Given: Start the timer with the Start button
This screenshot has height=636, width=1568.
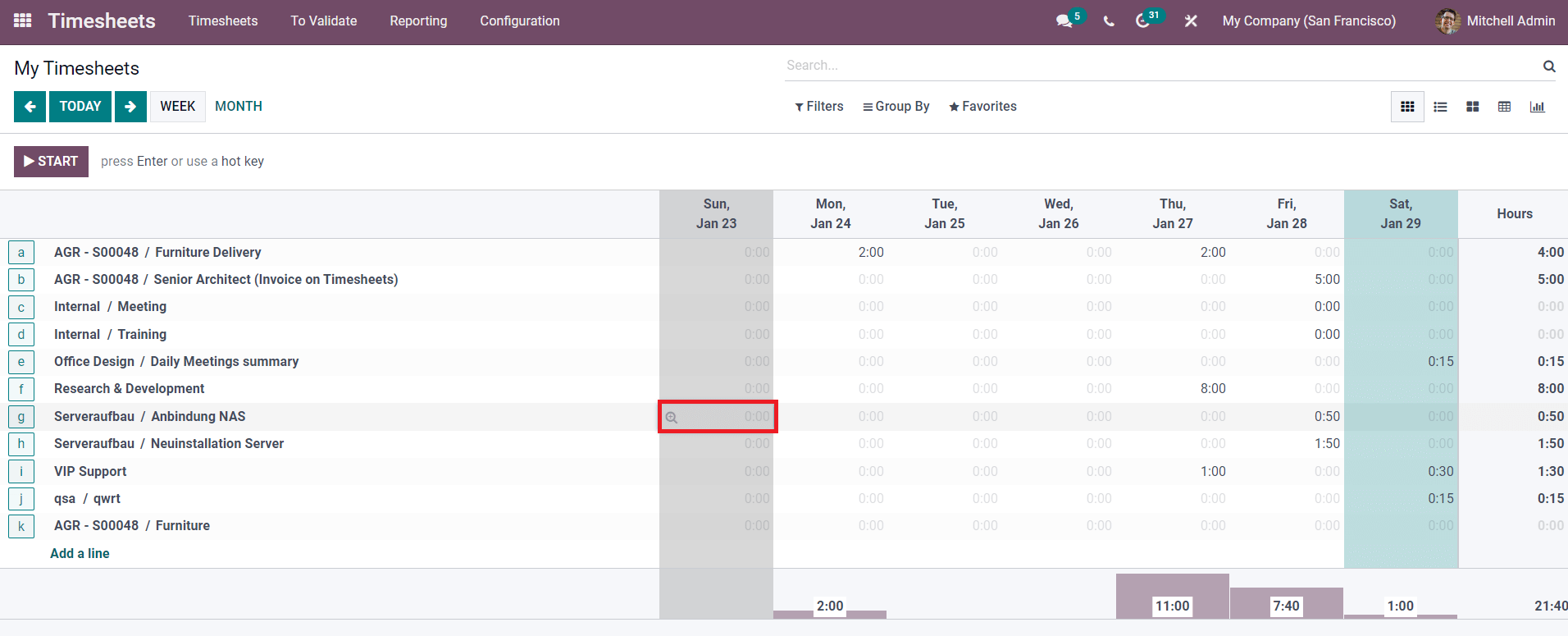Looking at the screenshot, I should (51, 162).
